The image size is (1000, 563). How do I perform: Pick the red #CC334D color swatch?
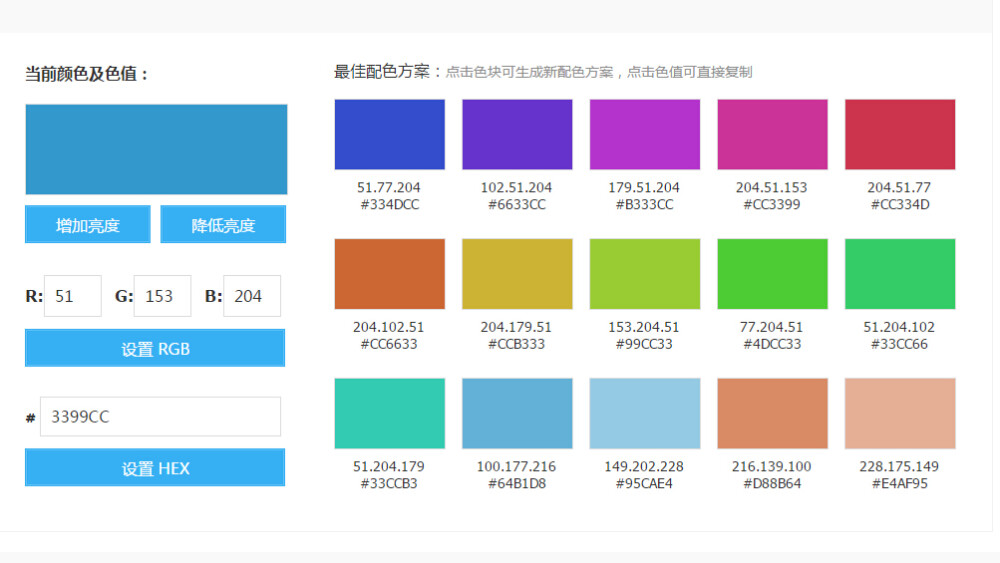[x=900, y=134]
